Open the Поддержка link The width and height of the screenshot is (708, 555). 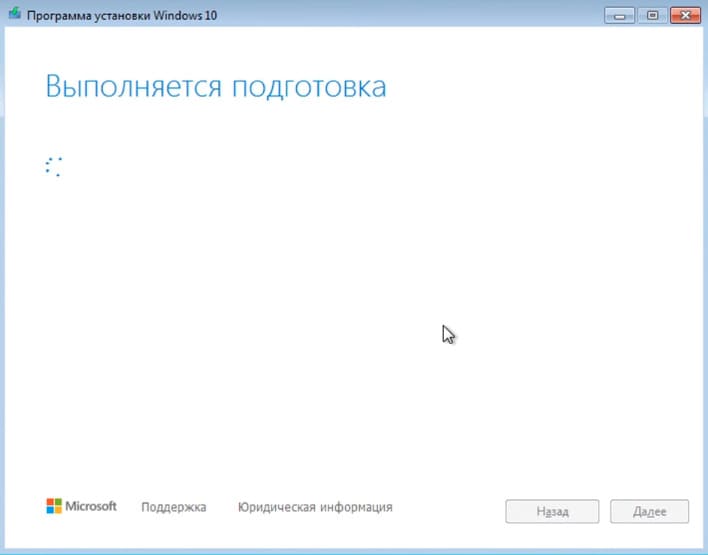point(174,507)
